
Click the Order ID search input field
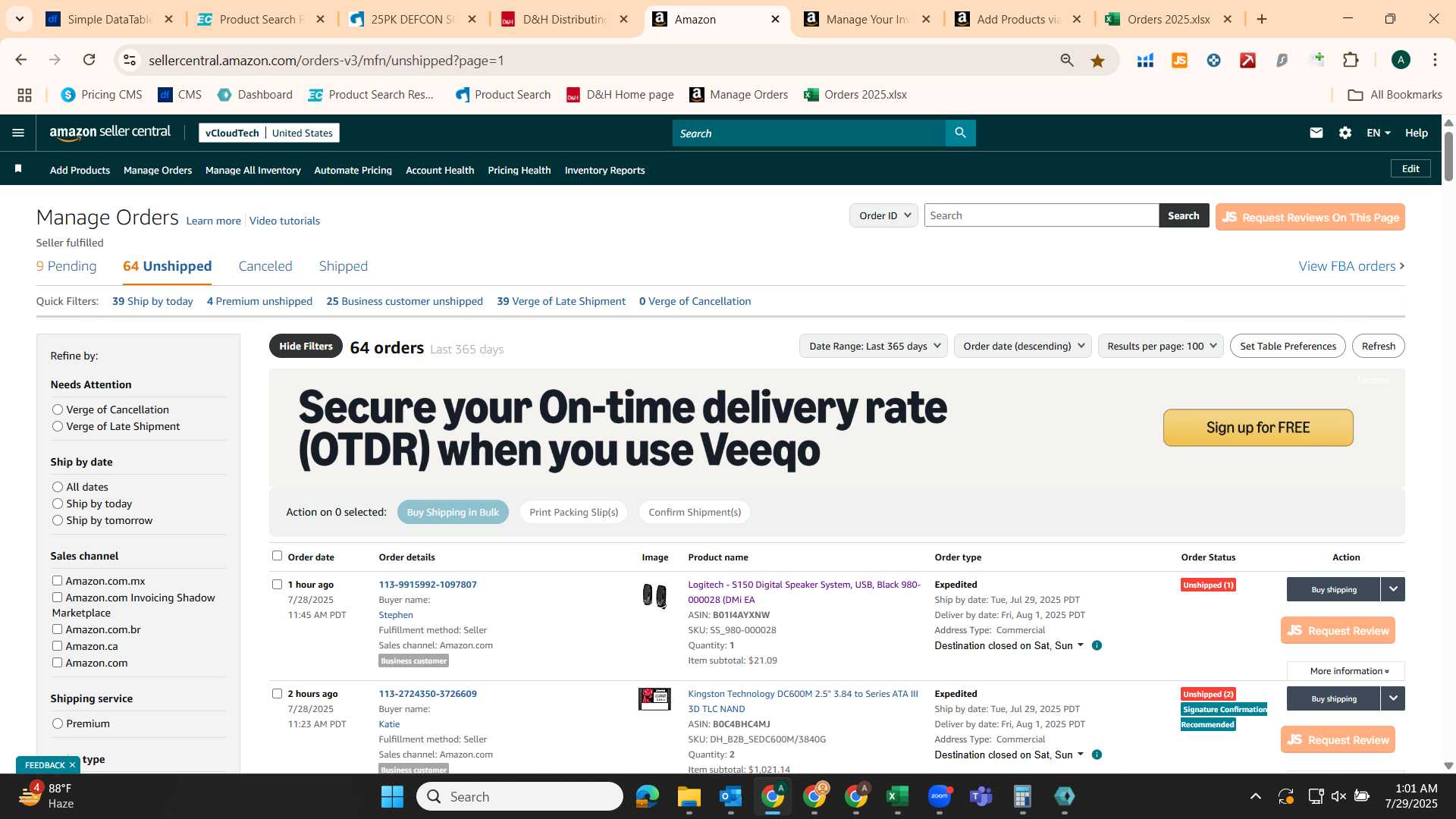tap(1040, 215)
